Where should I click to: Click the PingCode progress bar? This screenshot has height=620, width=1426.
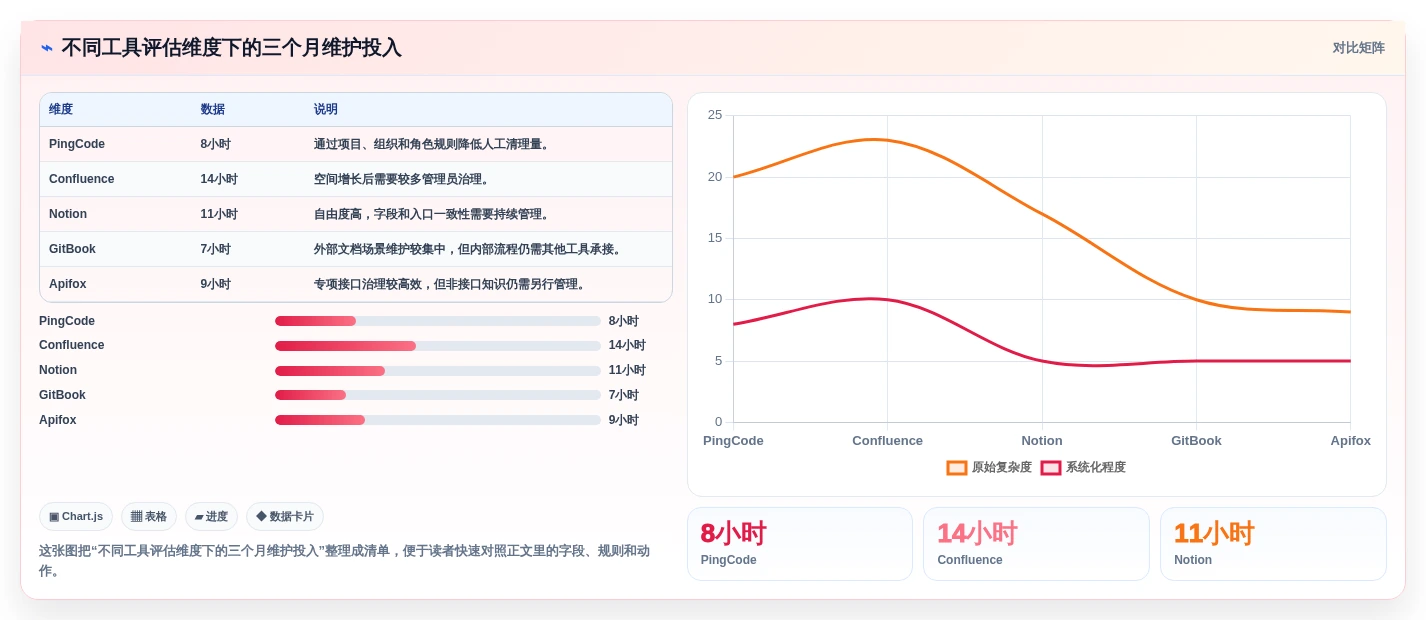[438, 321]
